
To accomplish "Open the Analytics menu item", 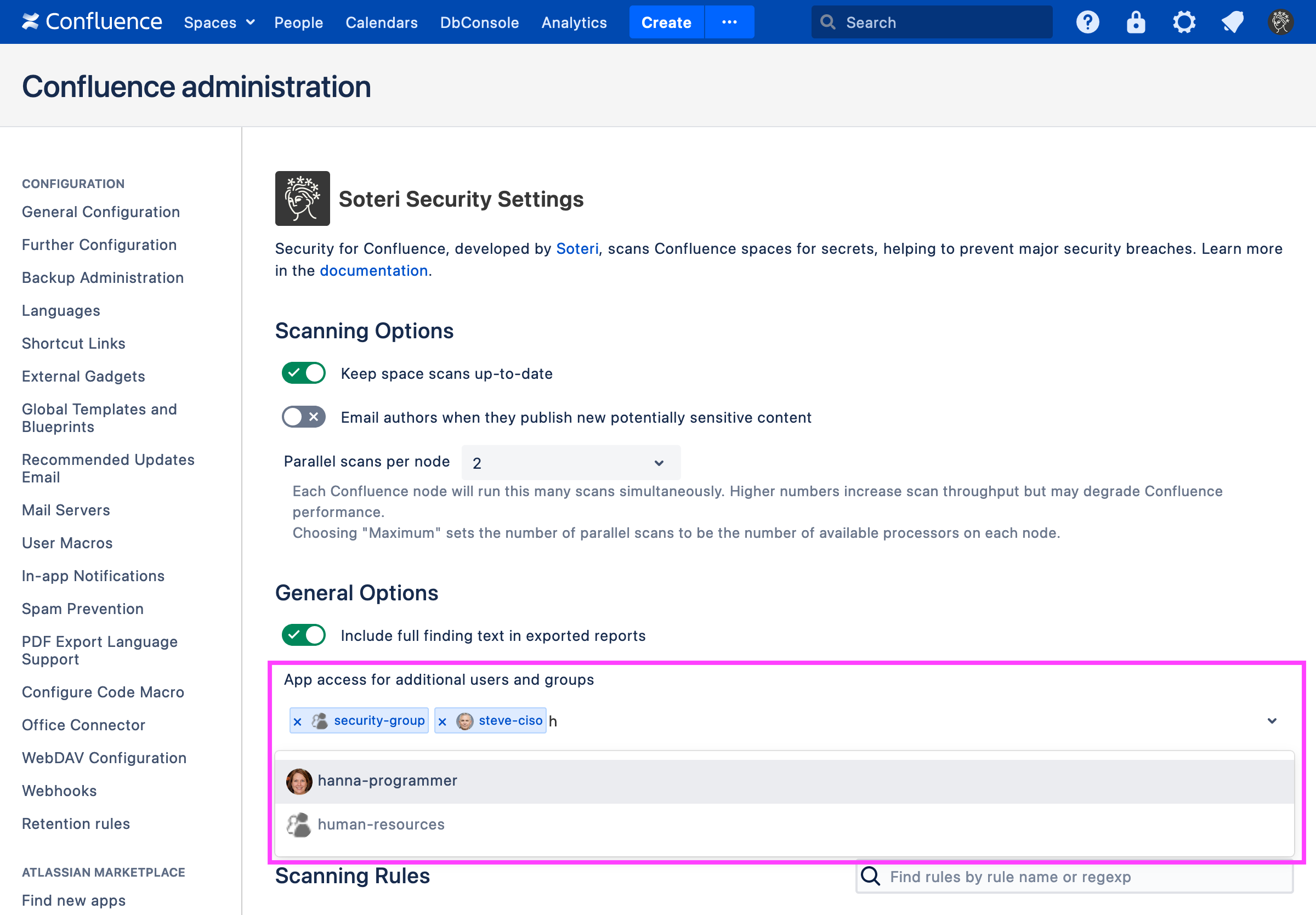I will 574,22.
